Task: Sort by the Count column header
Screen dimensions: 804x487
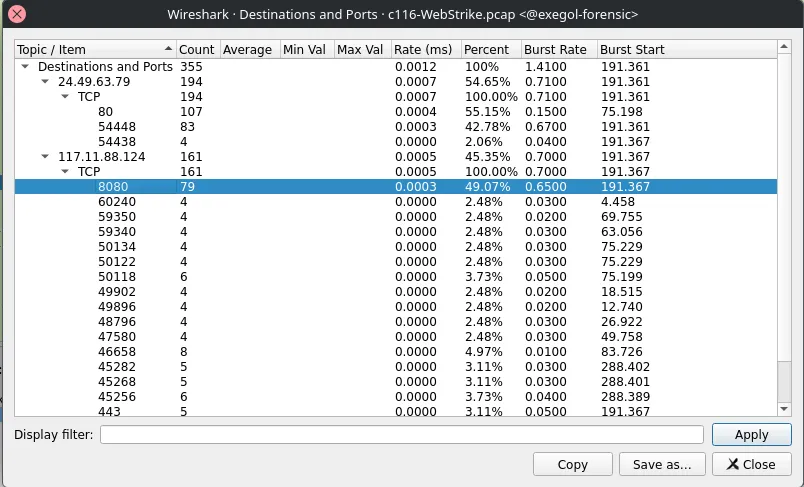Action: pos(198,49)
